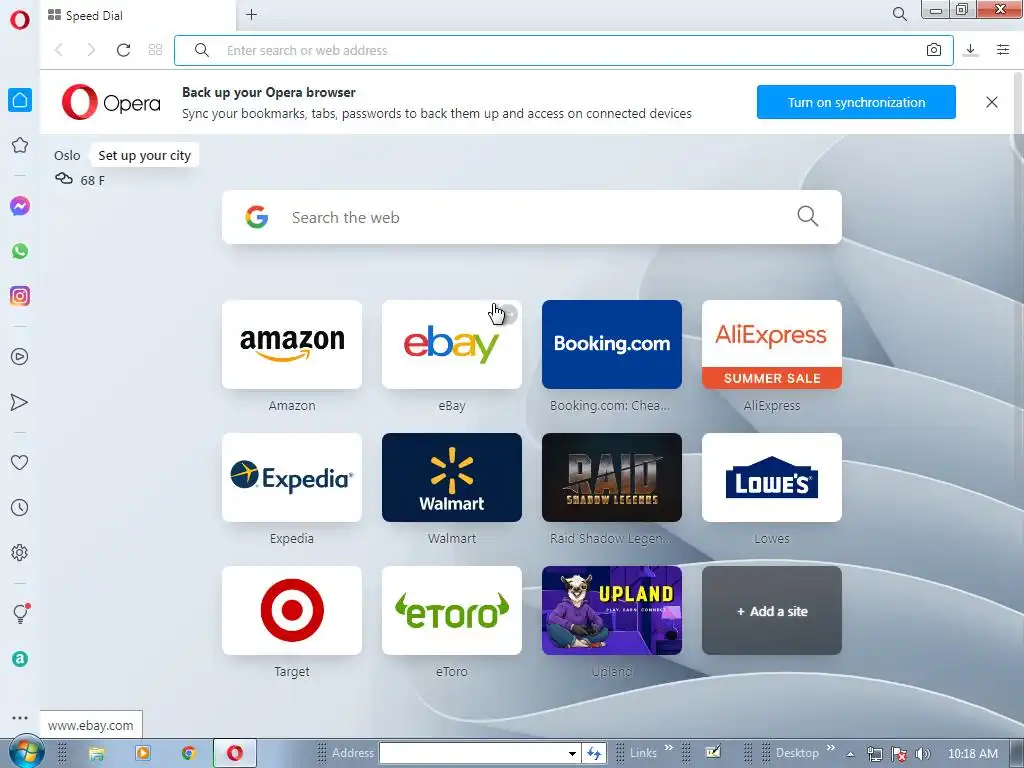This screenshot has width=1024, height=768.
Task: Open Pinboards heart icon in sidebar
Action: (x=20, y=462)
